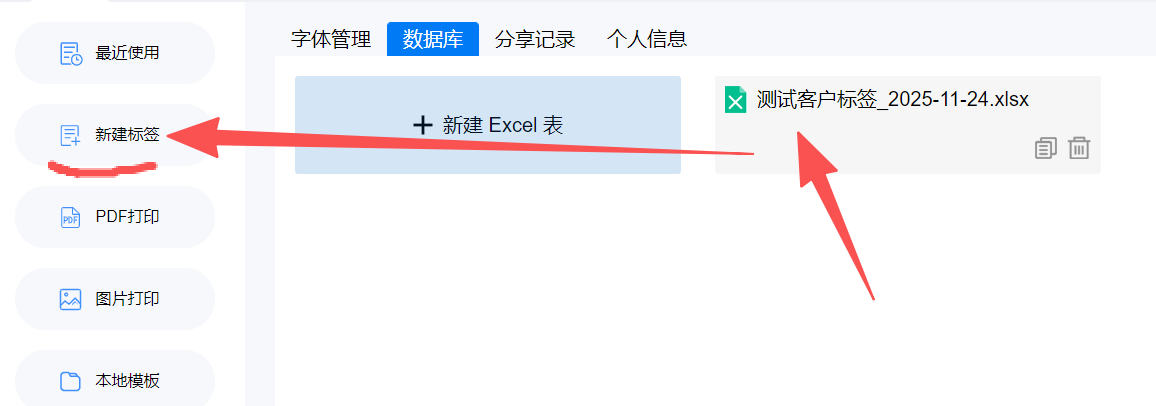This screenshot has height=406, width=1156.
Task: Click the plus icon beside 新建 Excel 表
Action: coord(422,125)
